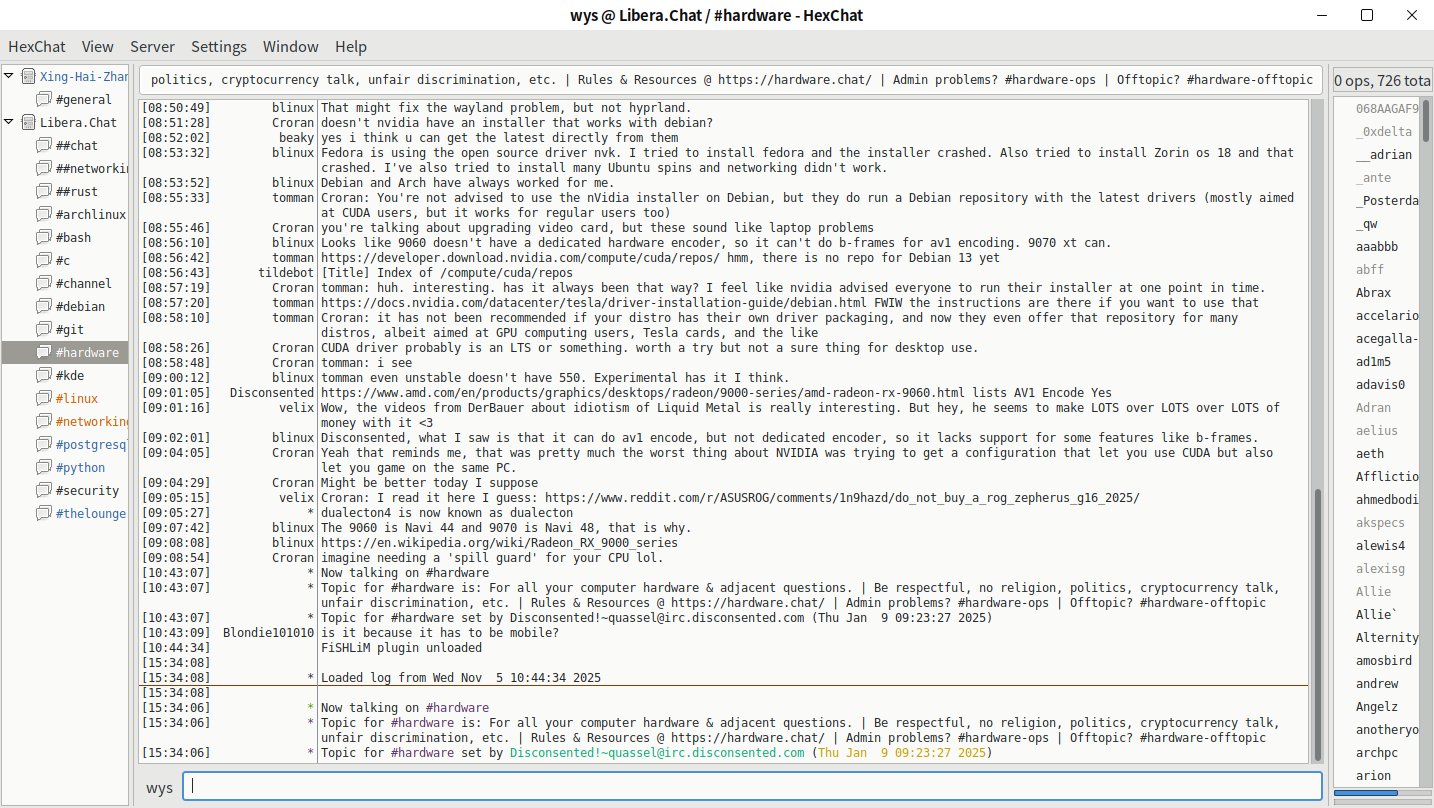
Task: Select user amosbird in the user list
Action: pos(1384,660)
